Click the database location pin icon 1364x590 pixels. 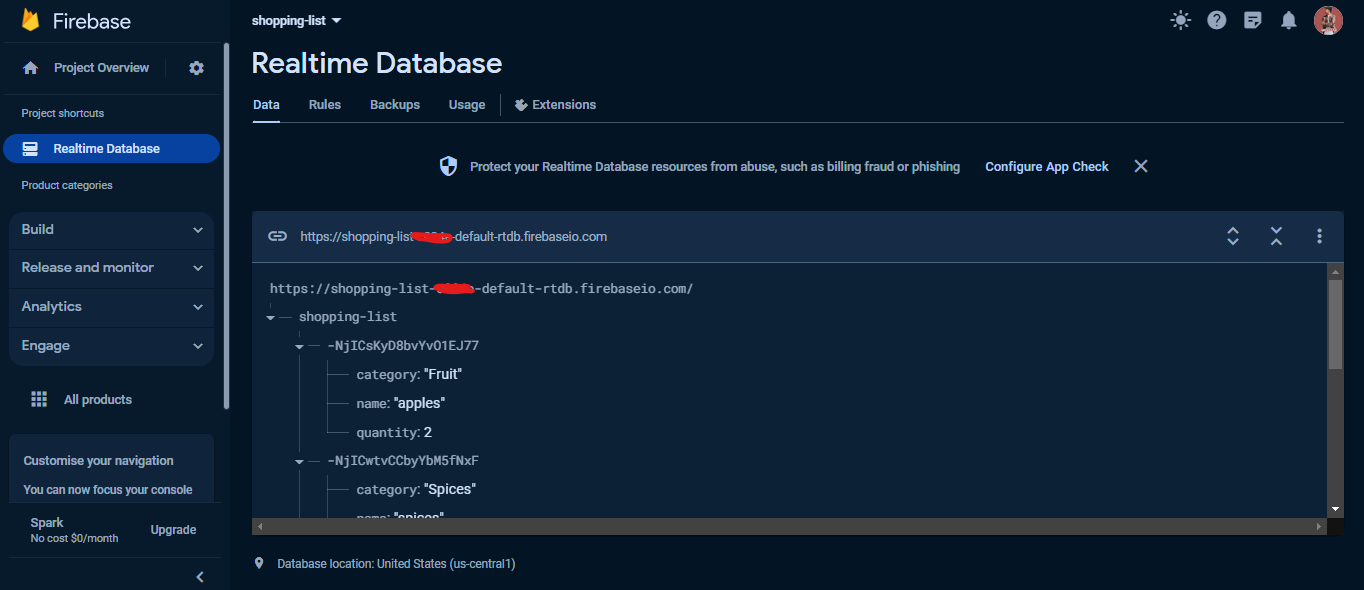(x=260, y=563)
